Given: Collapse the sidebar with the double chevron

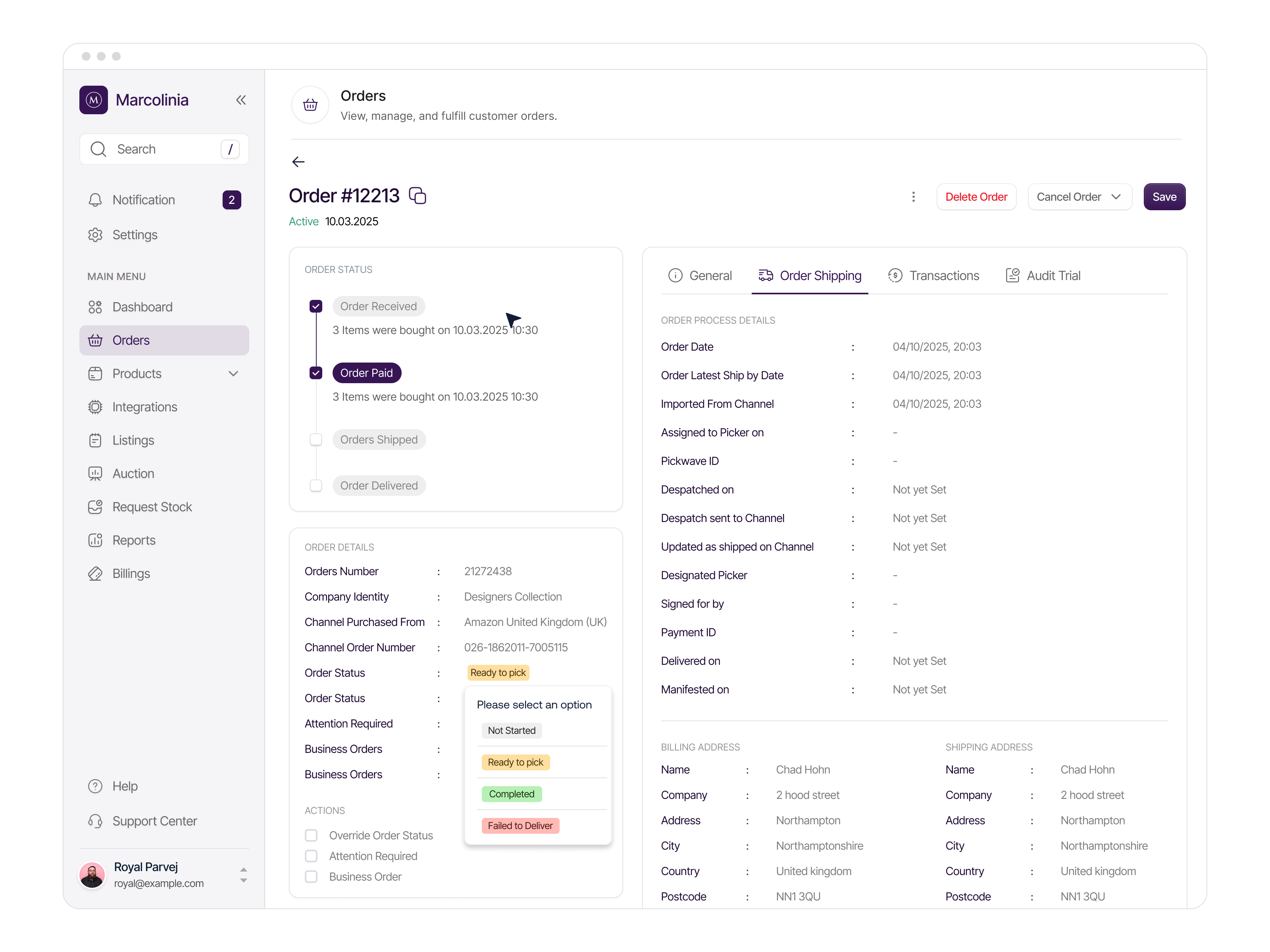Looking at the screenshot, I should tap(241, 100).
